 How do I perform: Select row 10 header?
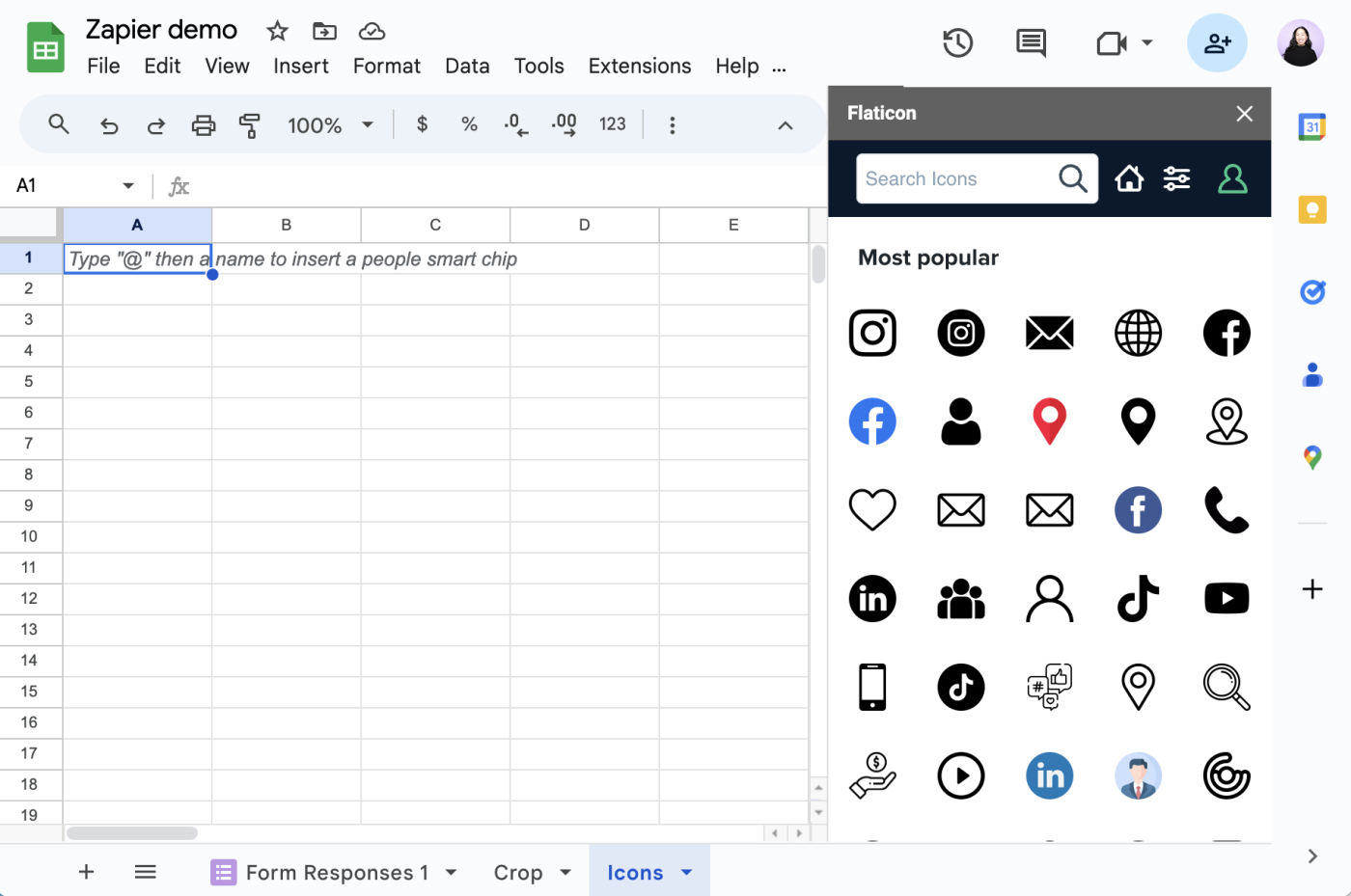click(29, 536)
